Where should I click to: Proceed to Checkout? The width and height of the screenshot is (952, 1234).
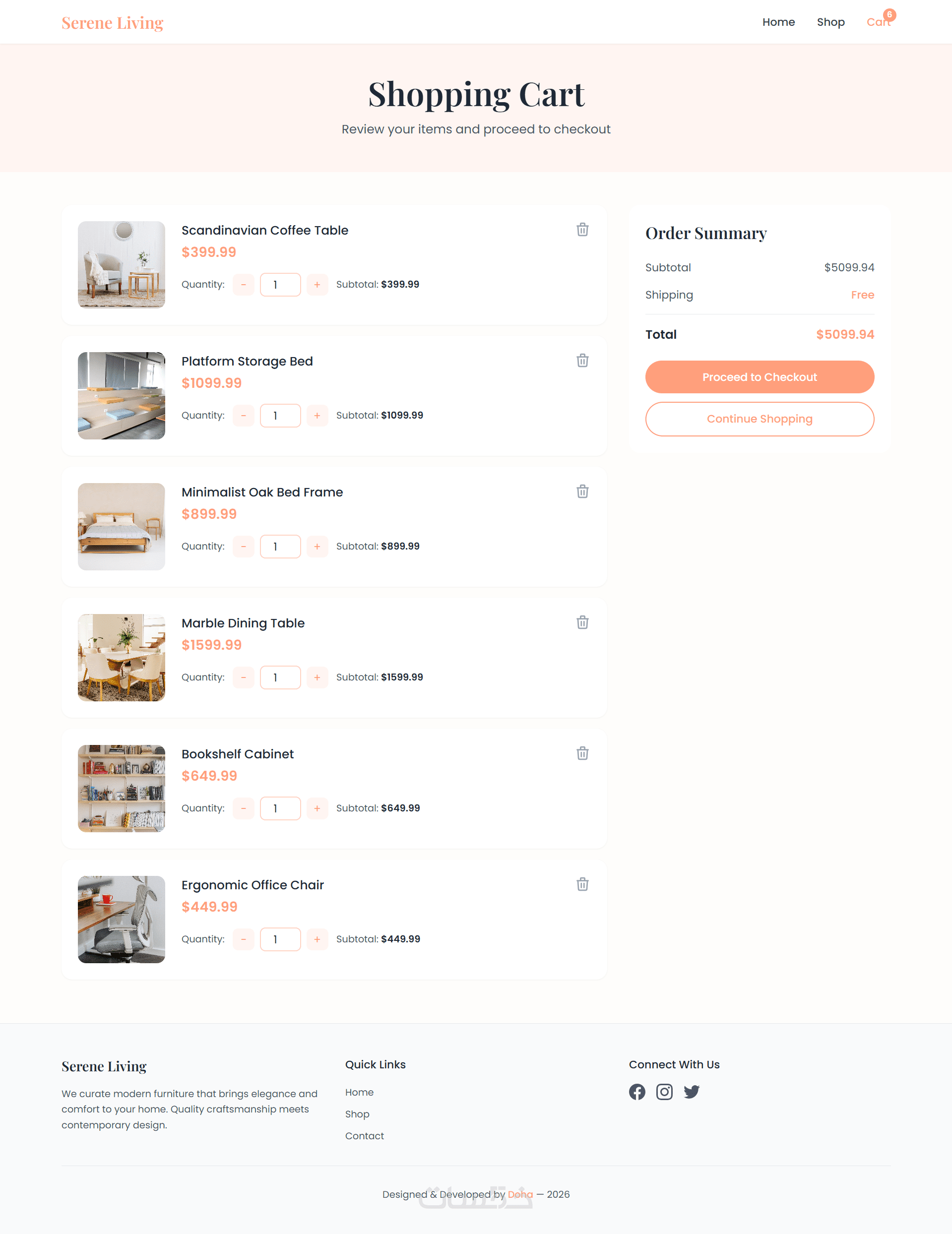coord(760,377)
